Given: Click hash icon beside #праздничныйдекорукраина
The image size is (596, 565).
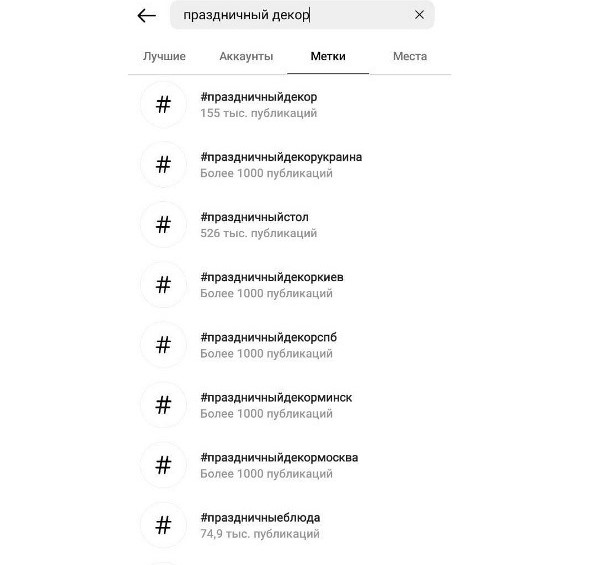Looking at the screenshot, I should (x=163, y=164).
